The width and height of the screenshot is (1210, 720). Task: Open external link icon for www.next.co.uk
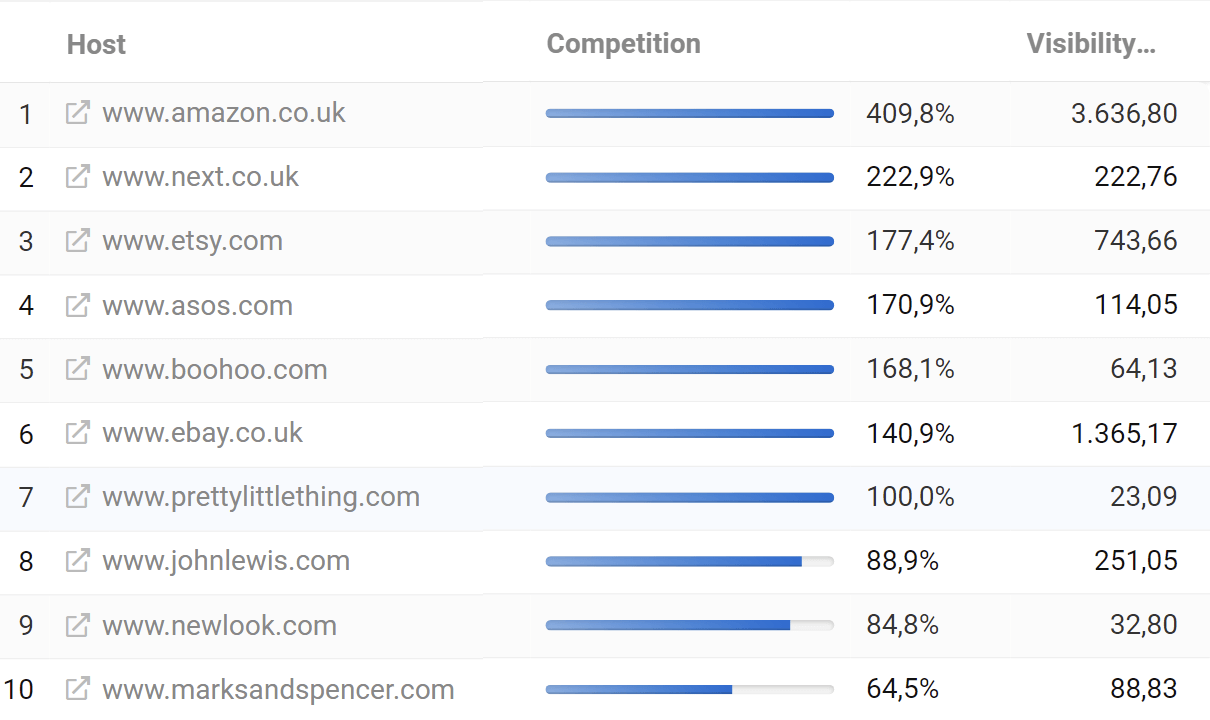pyautogui.click(x=77, y=177)
